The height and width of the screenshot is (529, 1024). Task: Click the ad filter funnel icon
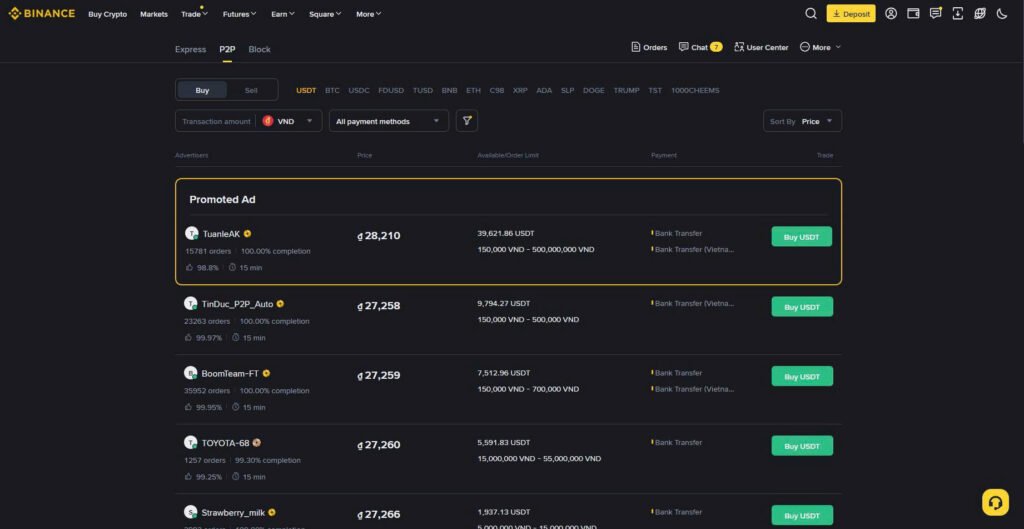tap(466, 121)
